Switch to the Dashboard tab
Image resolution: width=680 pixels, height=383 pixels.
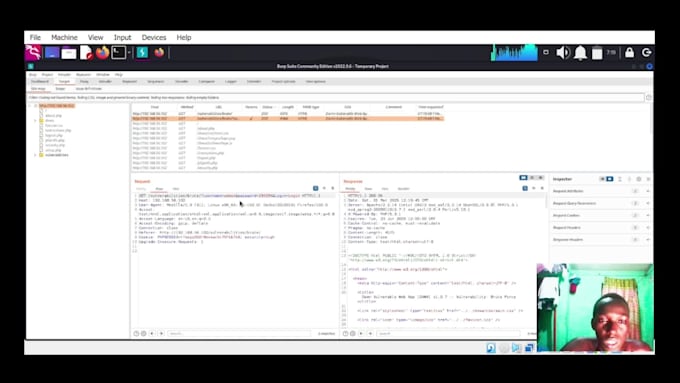pyautogui.click(x=40, y=82)
